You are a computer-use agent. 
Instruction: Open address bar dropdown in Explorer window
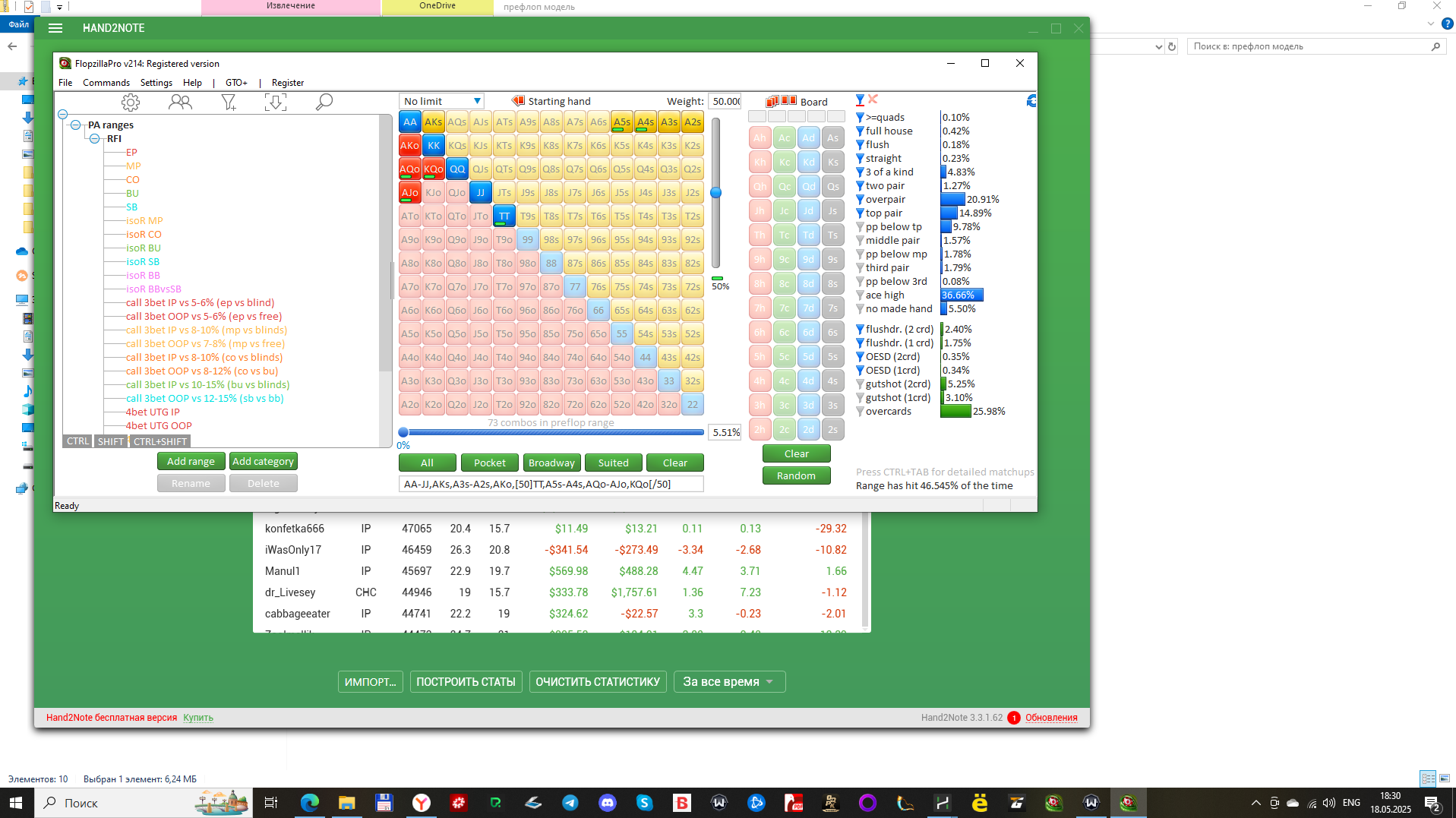1158,46
